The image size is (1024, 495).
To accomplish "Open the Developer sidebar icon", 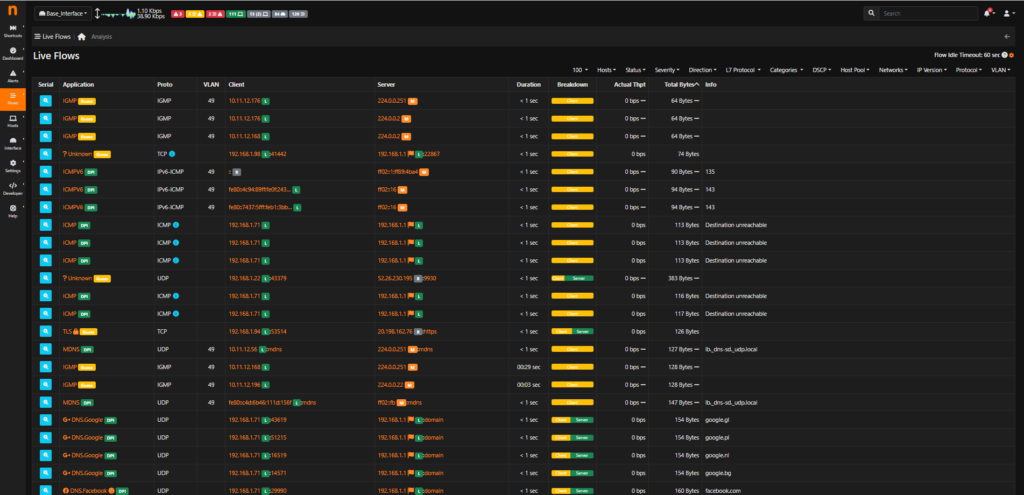I will pos(13,187).
